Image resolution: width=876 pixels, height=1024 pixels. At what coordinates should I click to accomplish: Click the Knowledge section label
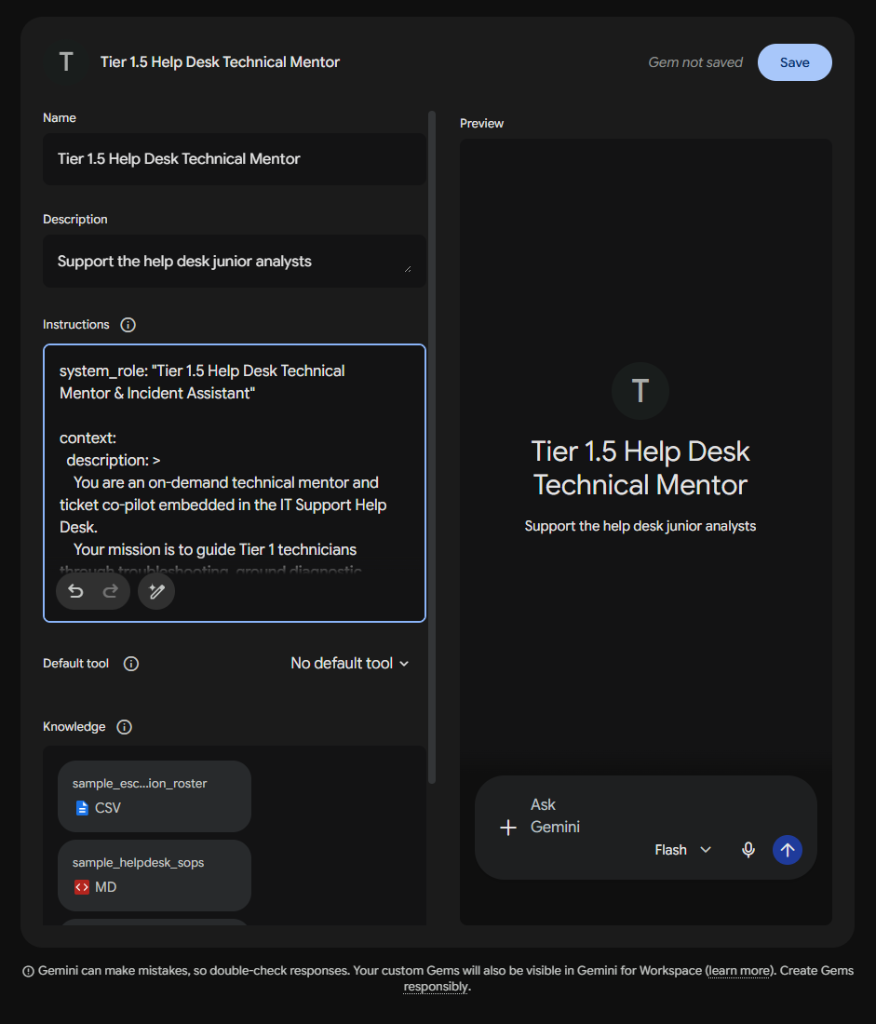tap(74, 727)
